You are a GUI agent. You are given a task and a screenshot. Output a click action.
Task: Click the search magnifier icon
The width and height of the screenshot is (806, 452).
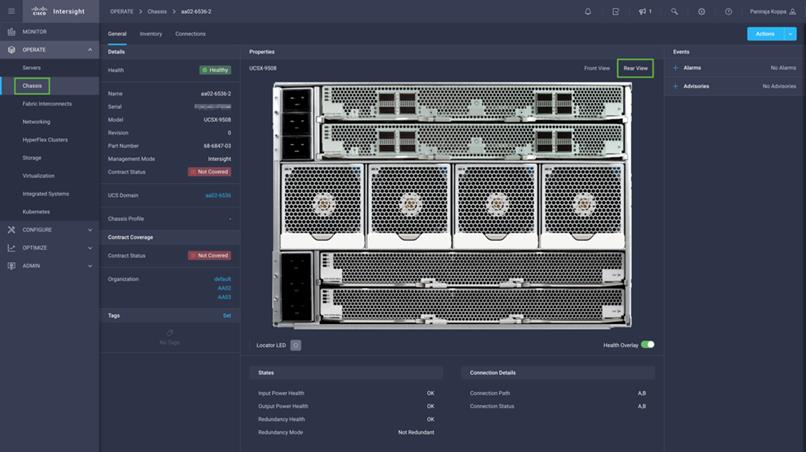pos(674,11)
